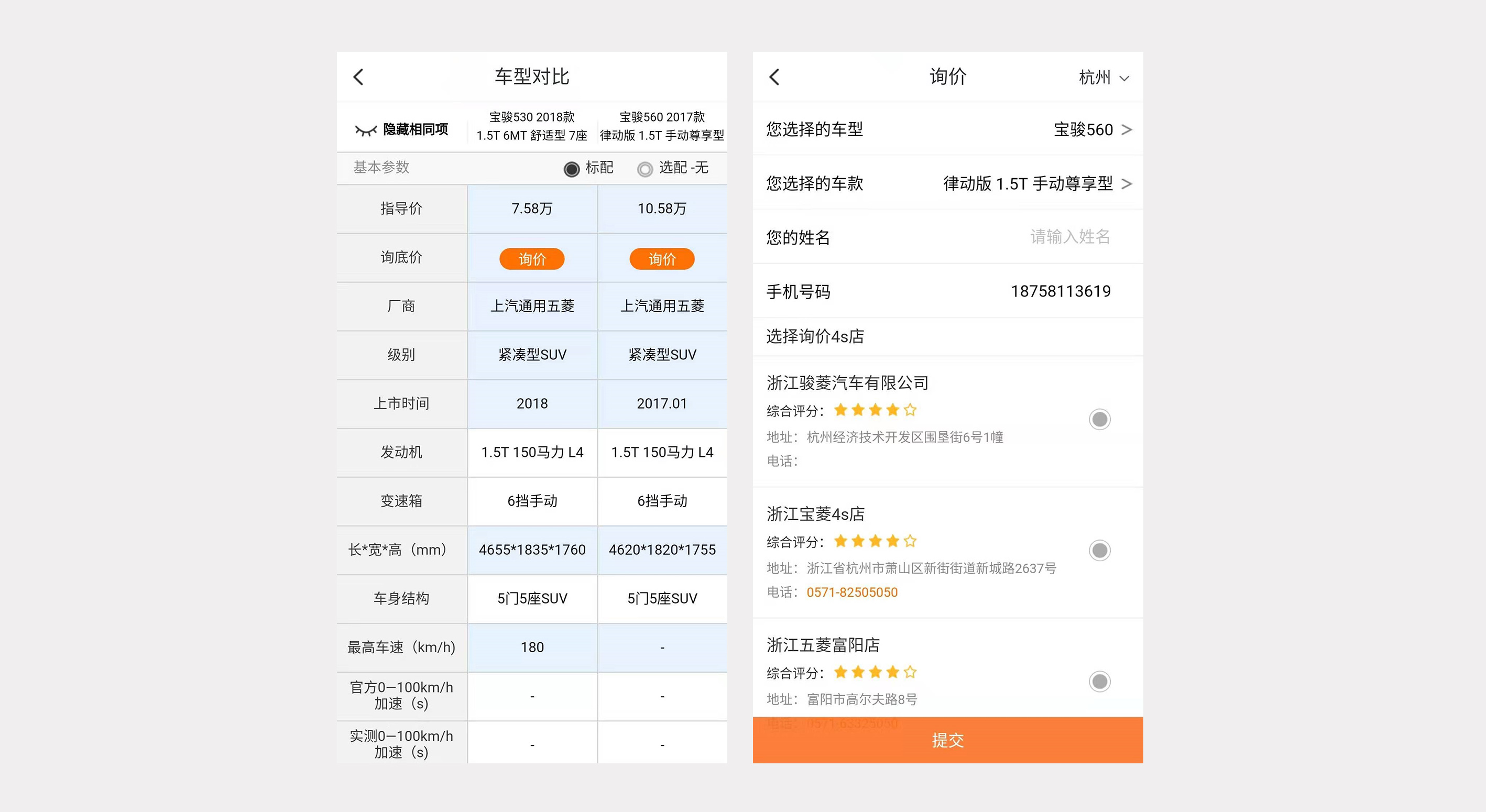Screen dimensions: 1486x812
Task: Select the 选配-无 radio button
Action: (x=644, y=168)
